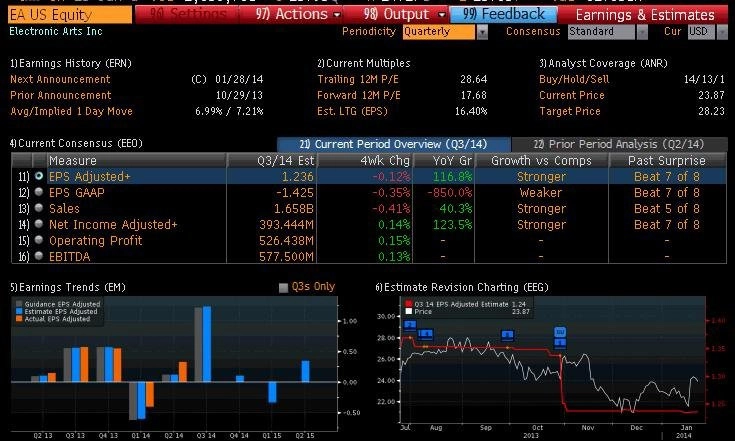Viewport: 735px width, 441px height.
Task: Switch to Prior Period Analysis (Q2/14) tab
Action: 619,144
